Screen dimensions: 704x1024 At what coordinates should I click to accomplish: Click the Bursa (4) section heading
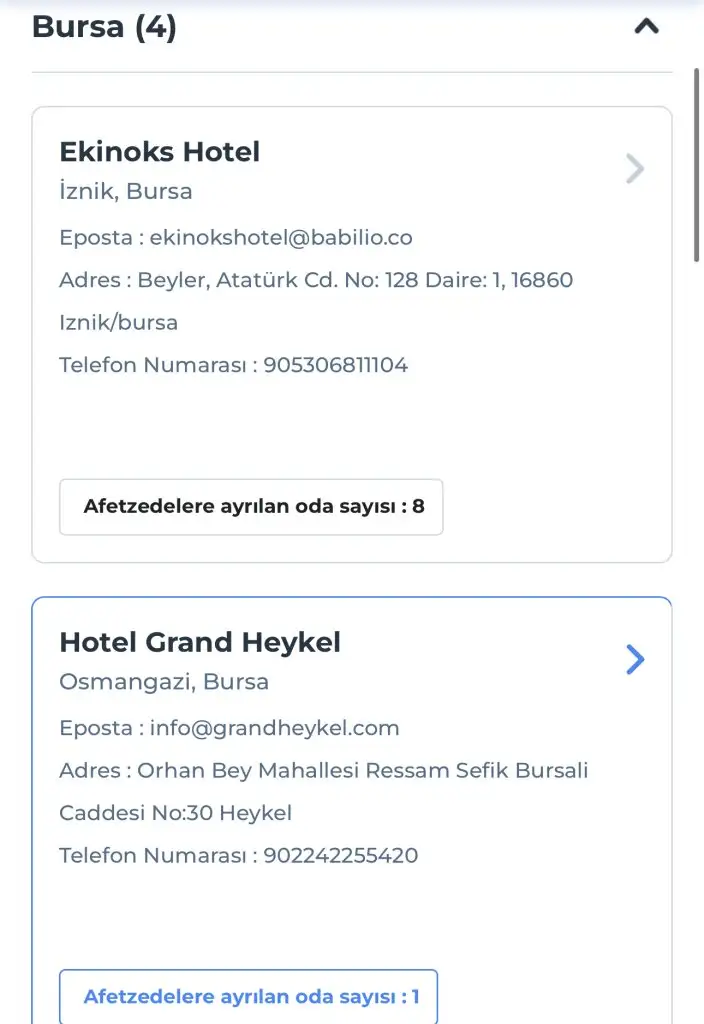point(104,27)
